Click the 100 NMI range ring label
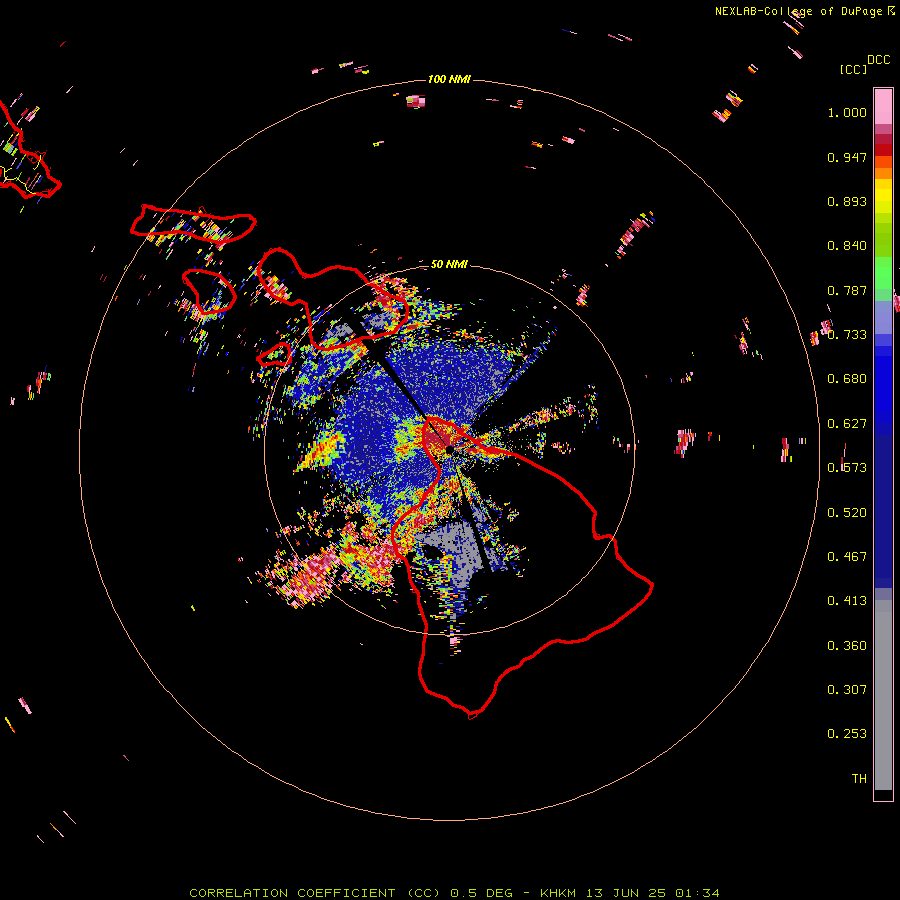Screen dimensions: 900x900 (x=449, y=79)
